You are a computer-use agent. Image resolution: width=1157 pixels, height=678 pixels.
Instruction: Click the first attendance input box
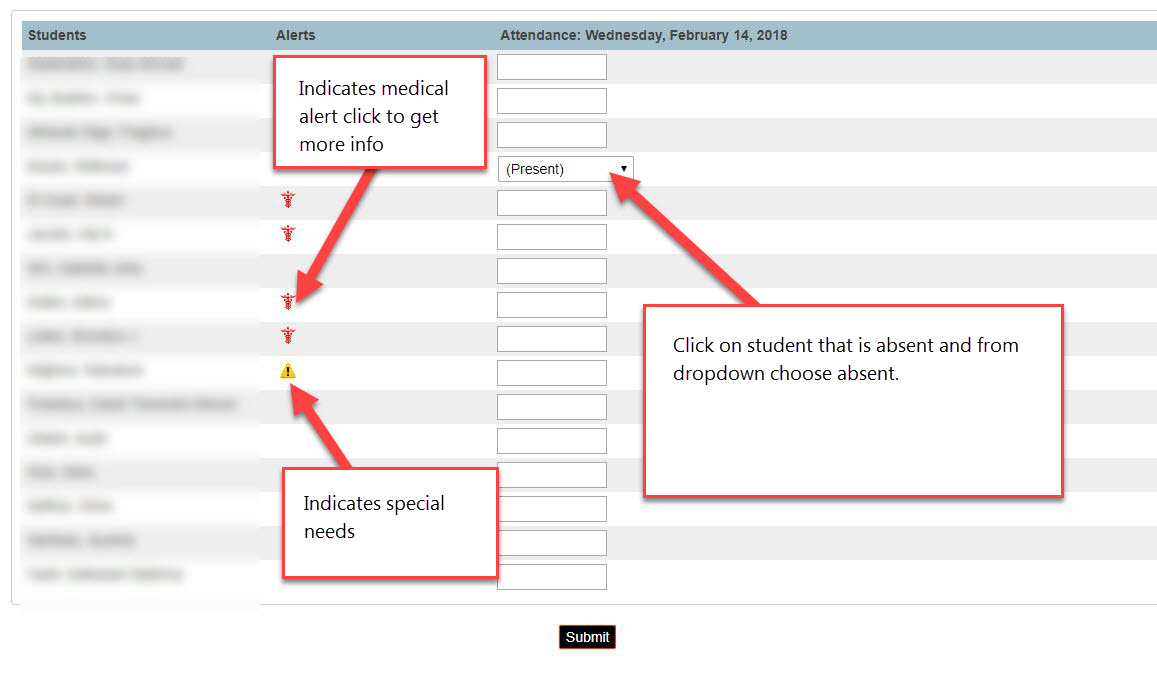tap(551, 66)
